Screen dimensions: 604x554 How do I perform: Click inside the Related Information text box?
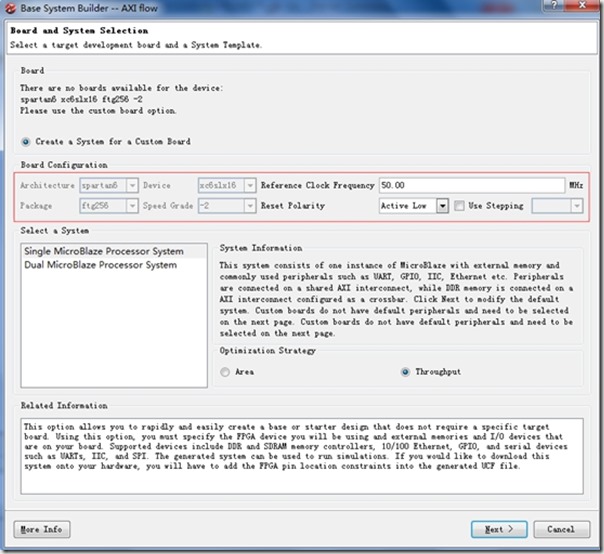point(300,455)
